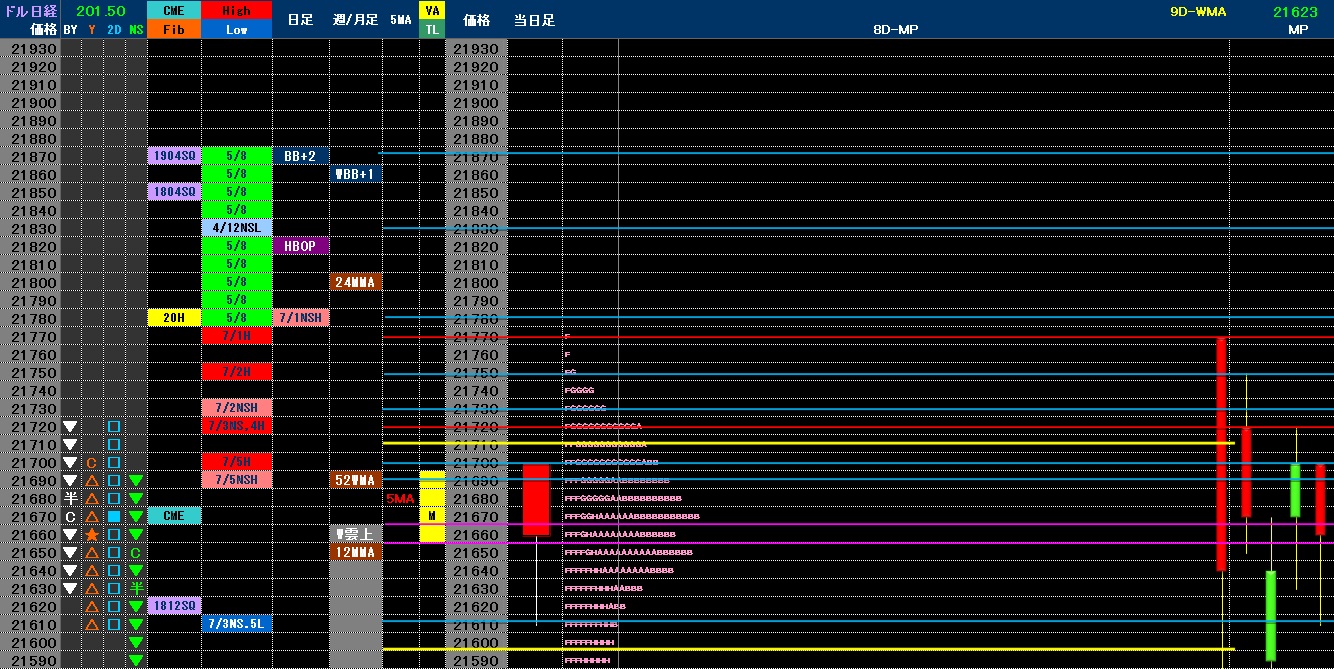Click the 21623 value at top right
The height and width of the screenshot is (669, 1334).
[1295, 11]
